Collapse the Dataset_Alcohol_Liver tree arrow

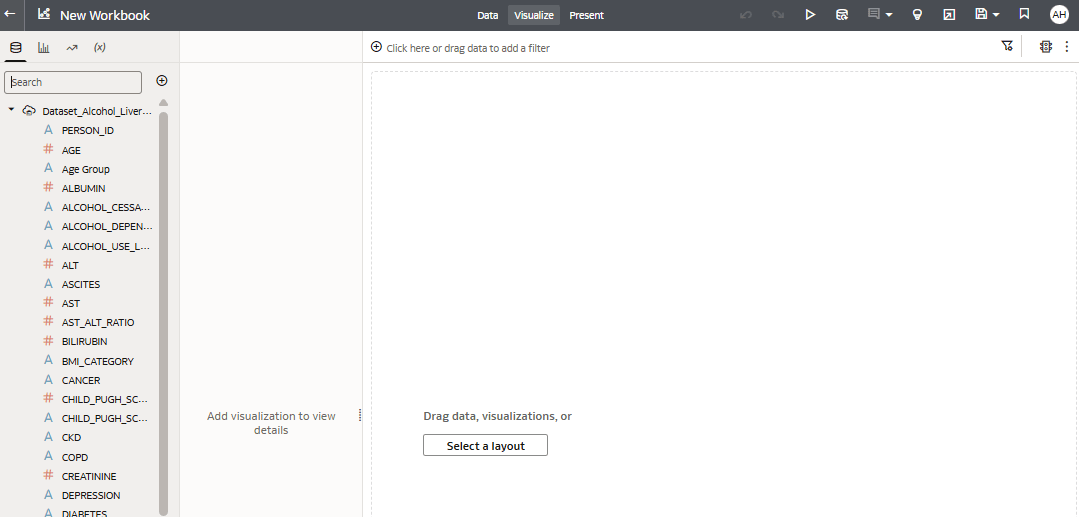click(11, 109)
